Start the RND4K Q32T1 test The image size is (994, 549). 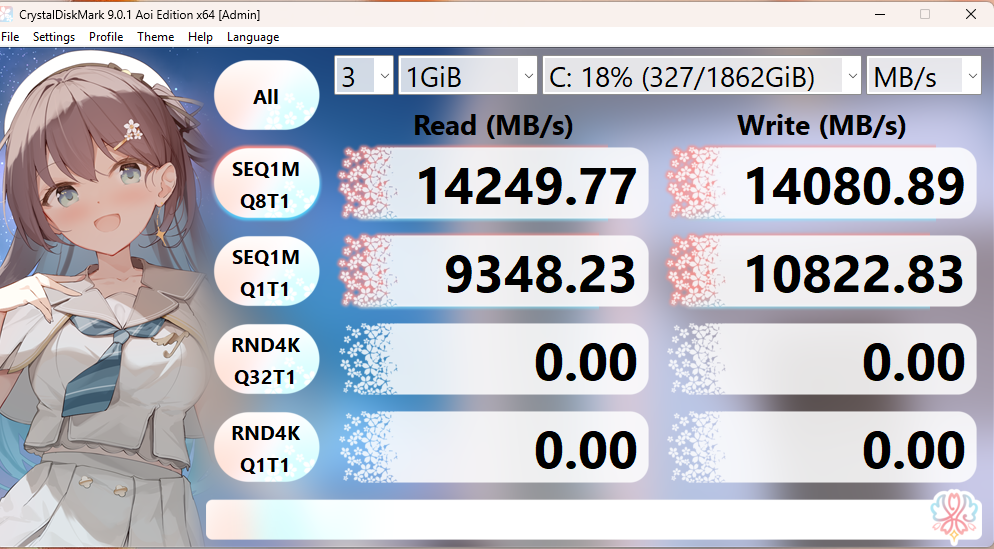[266, 361]
